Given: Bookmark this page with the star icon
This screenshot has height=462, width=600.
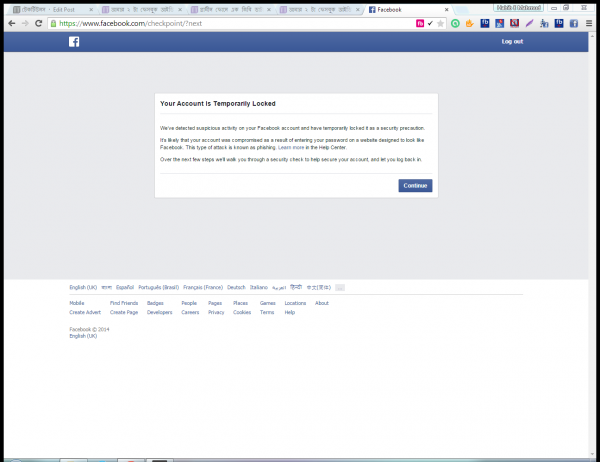Looking at the screenshot, I should pos(440,24).
